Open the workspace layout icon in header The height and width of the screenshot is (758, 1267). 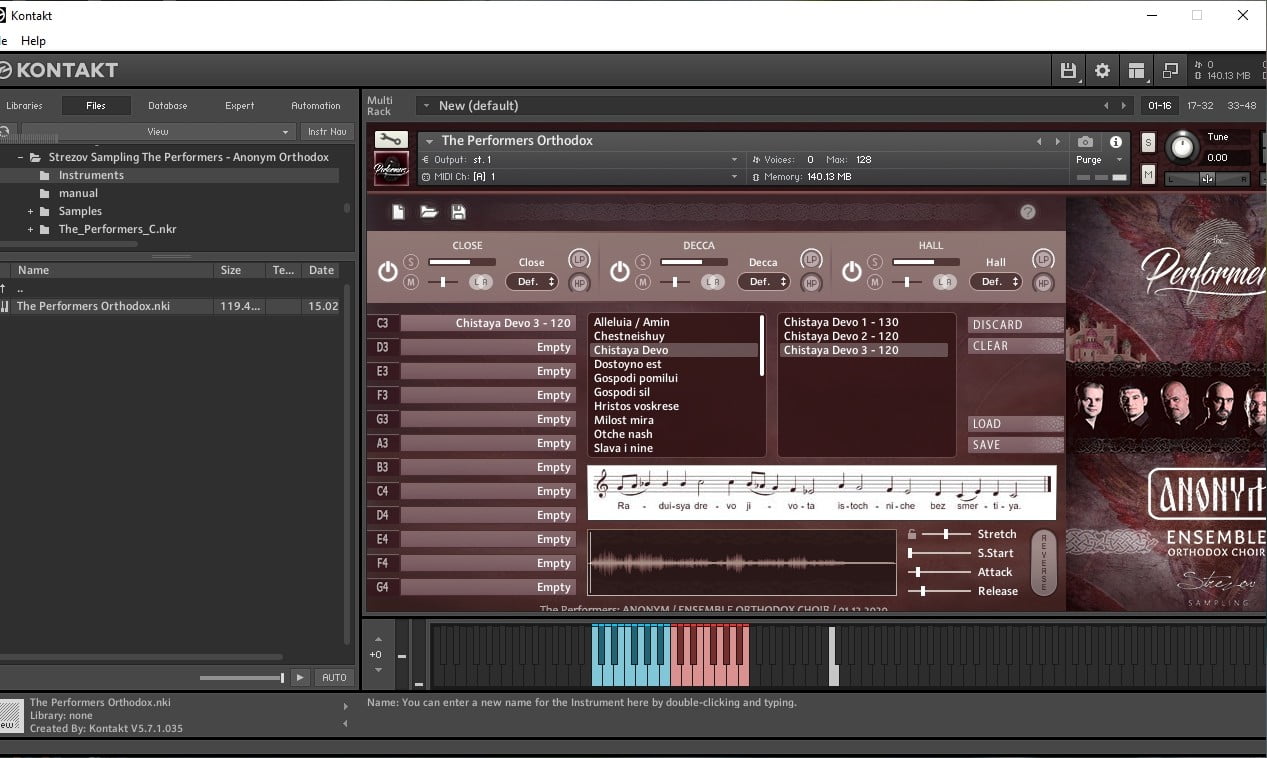(1136, 71)
